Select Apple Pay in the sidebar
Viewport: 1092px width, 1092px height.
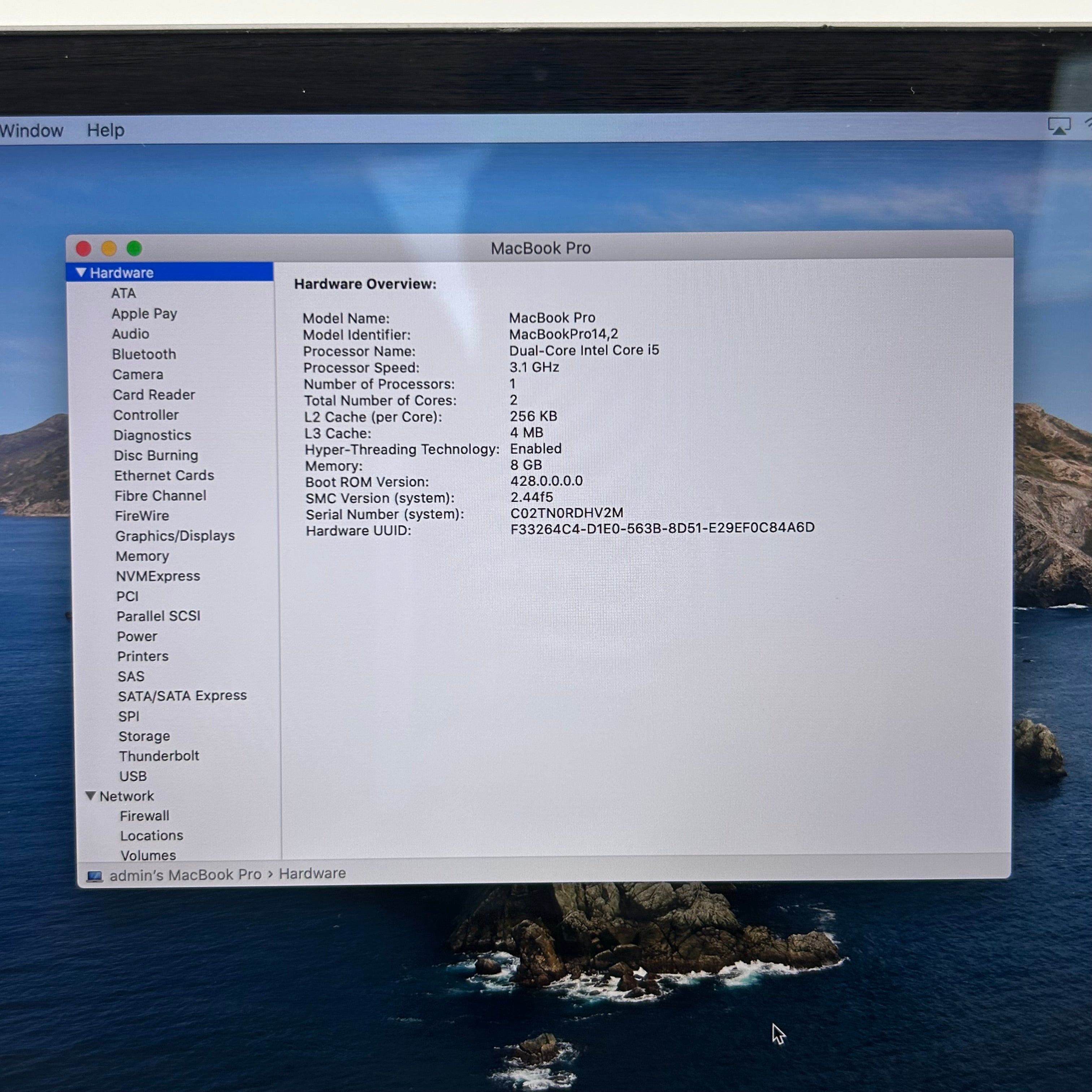click(x=144, y=314)
